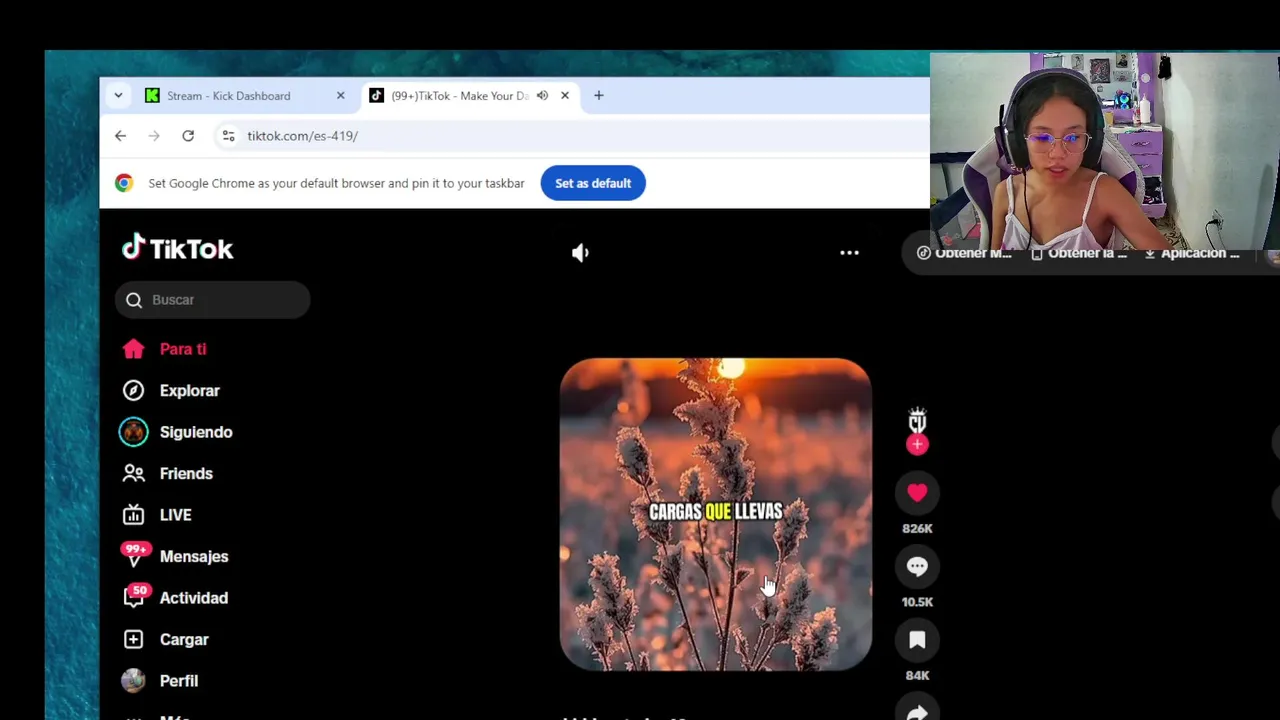Image resolution: width=1280 pixels, height=720 pixels.
Task: Share the video with arrow icon
Action: [917, 711]
